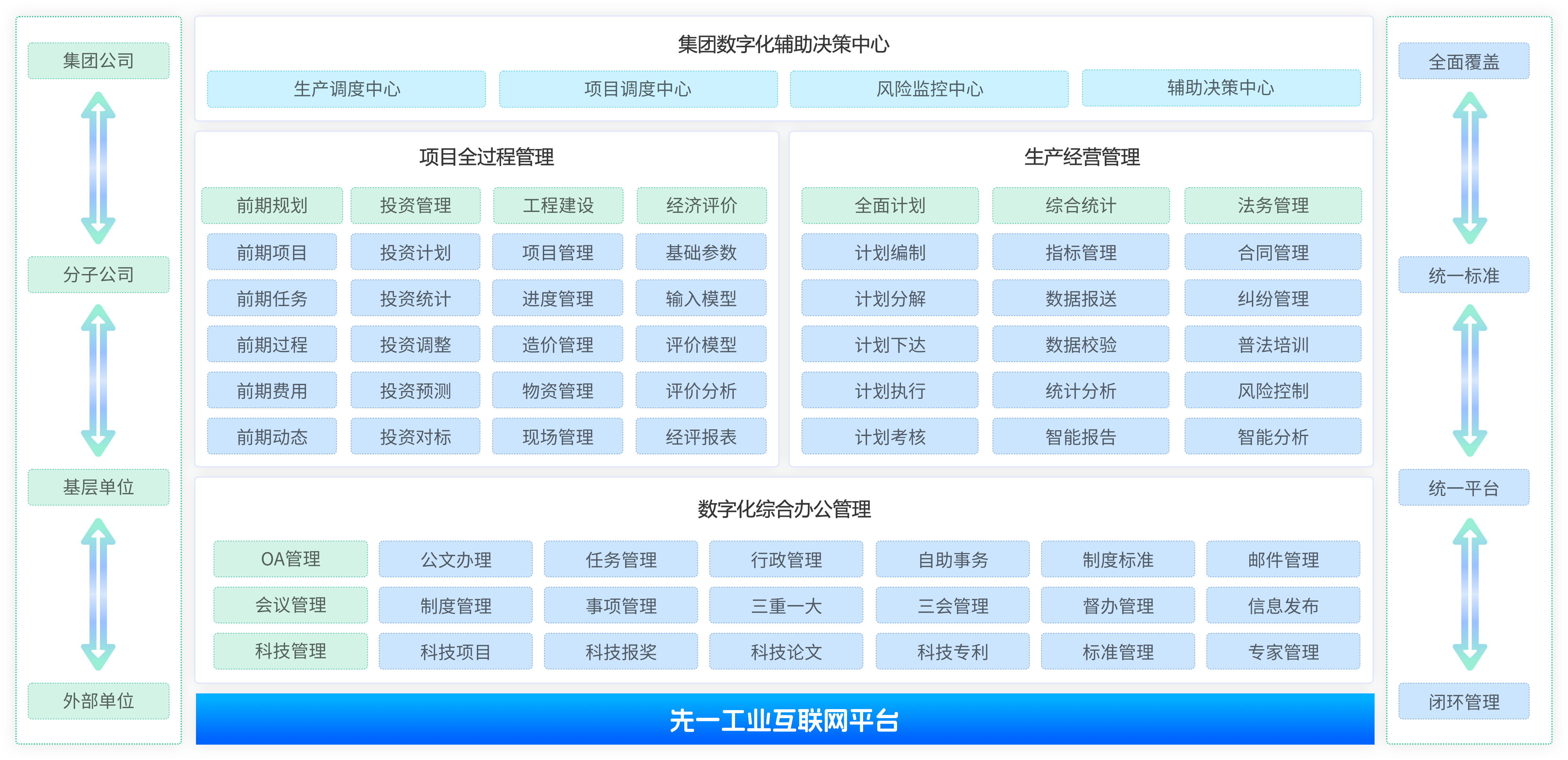Select 闭环管理 label

(x=1464, y=702)
